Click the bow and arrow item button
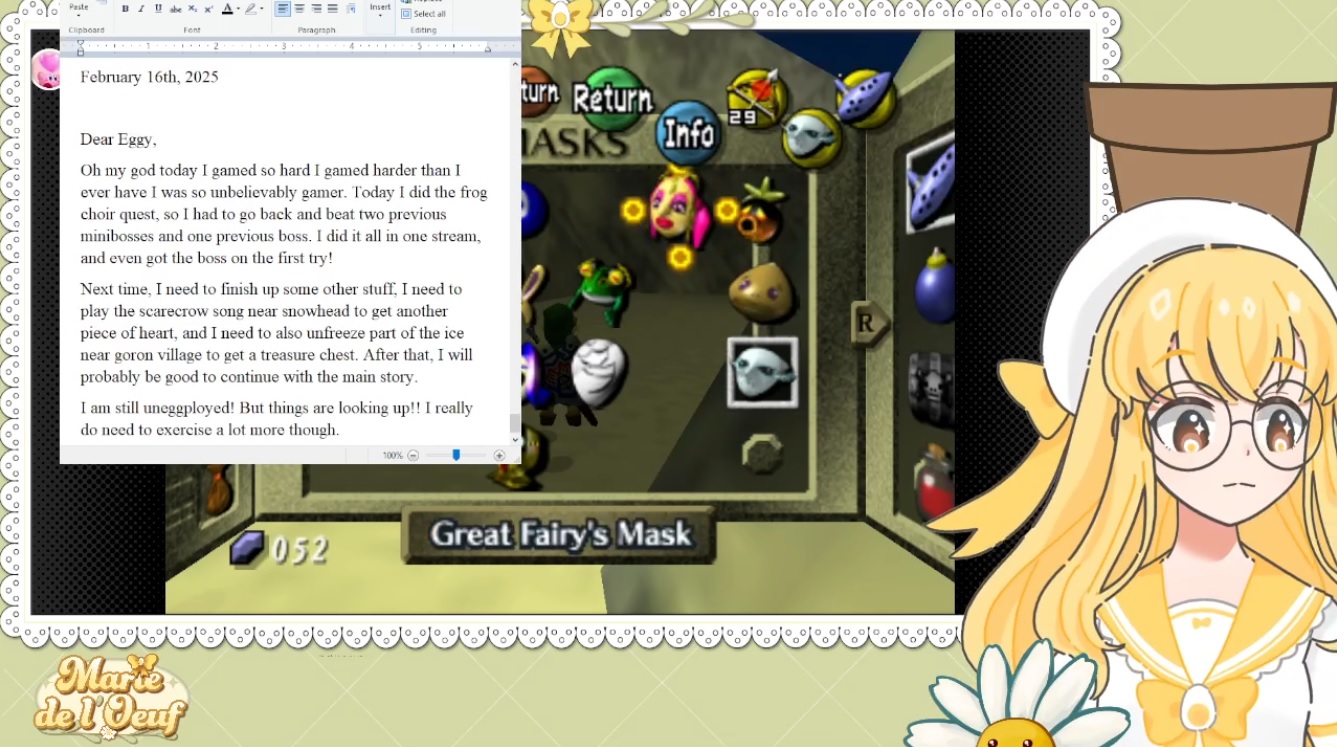The width and height of the screenshot is (1337, 747). [756, 98]
